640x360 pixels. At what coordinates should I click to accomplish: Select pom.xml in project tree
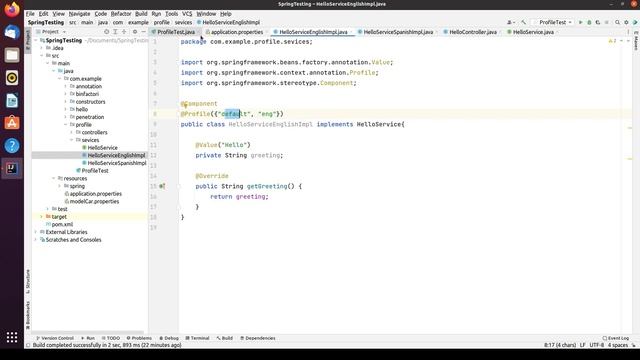point(62,224)
